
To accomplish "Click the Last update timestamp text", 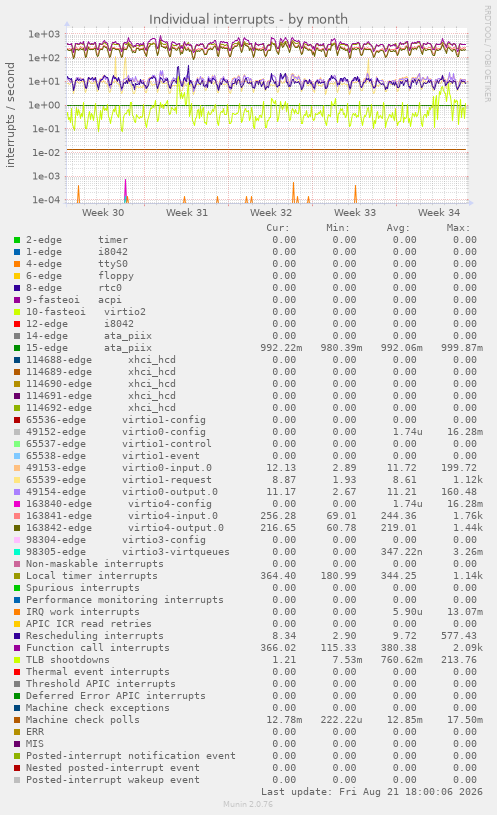I will click(x=372, y=792).
